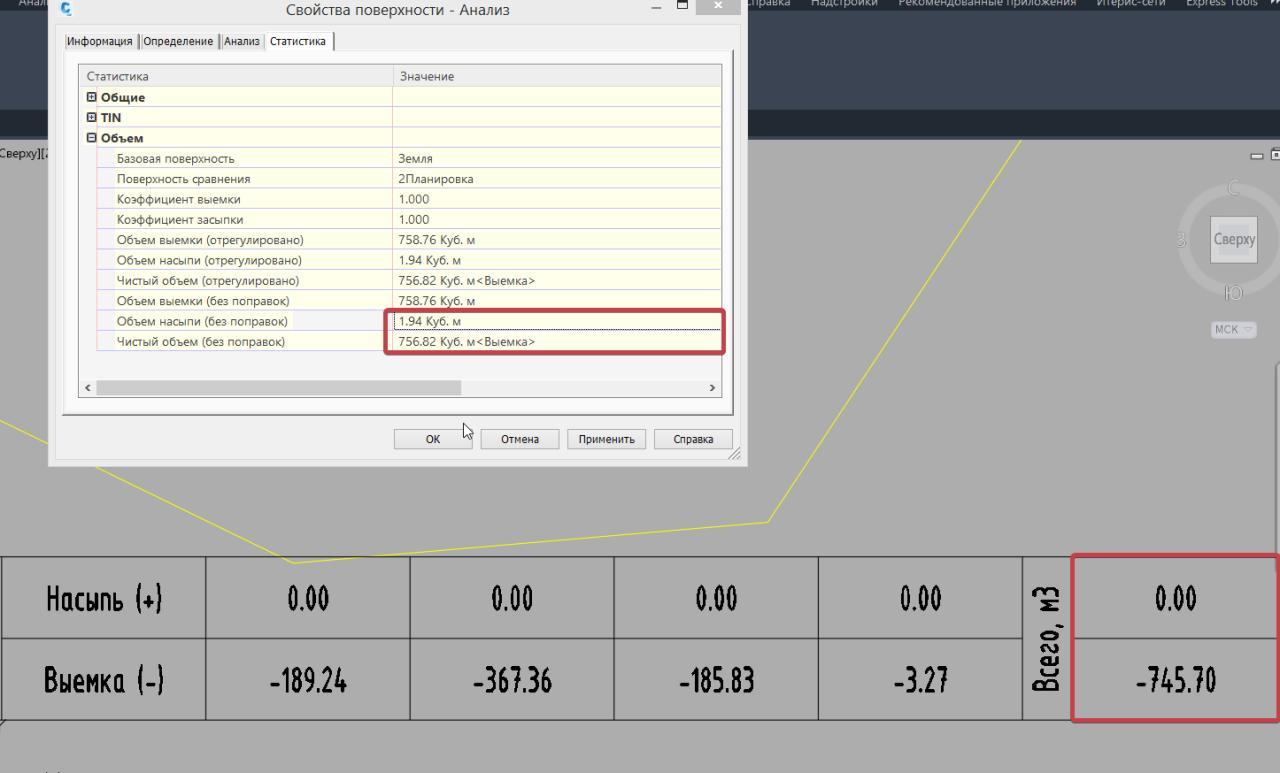Screen dimensions: 1280x773
Task: Click the Отмена button
Action: 520,439
